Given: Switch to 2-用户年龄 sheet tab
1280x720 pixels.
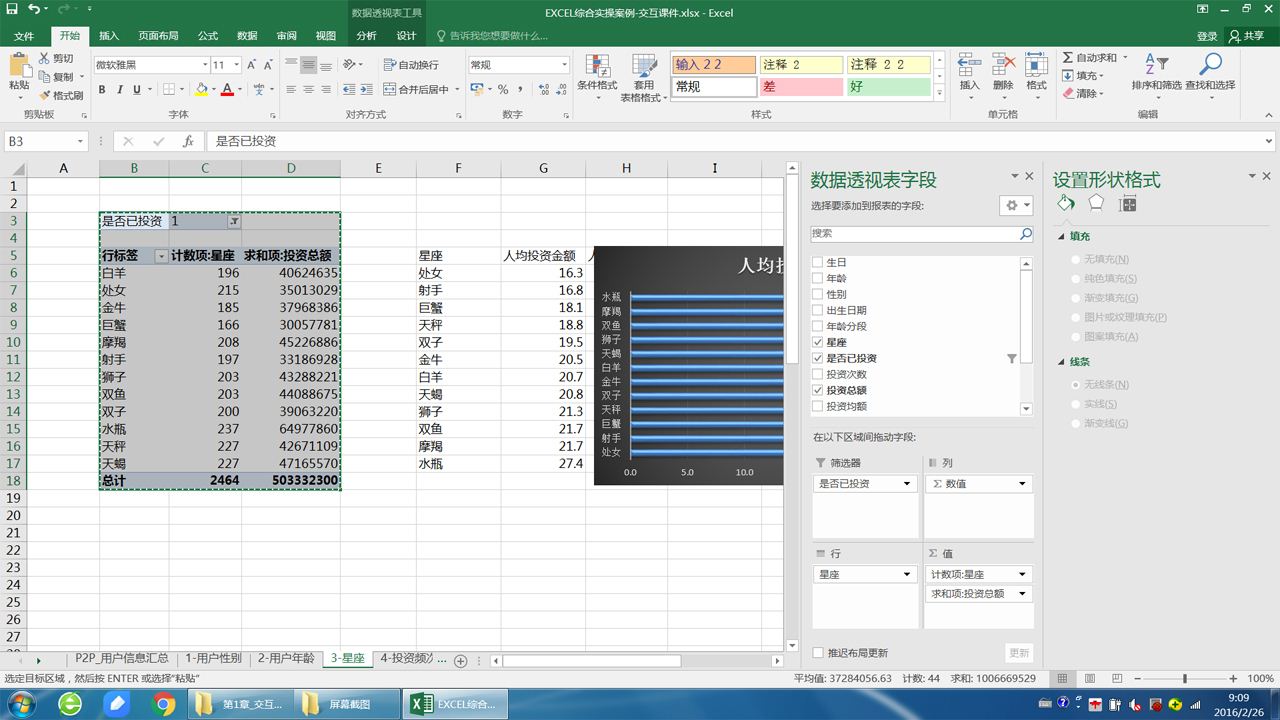Looking at the screenshot, I should pyautogui.click(x=286, y=659).
